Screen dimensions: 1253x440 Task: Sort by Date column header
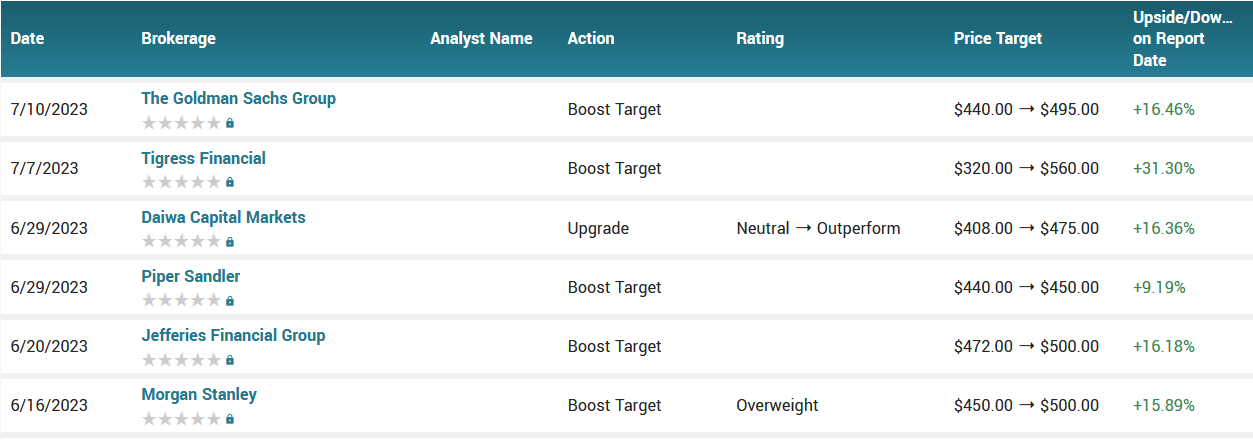click(x=28, y=39)
